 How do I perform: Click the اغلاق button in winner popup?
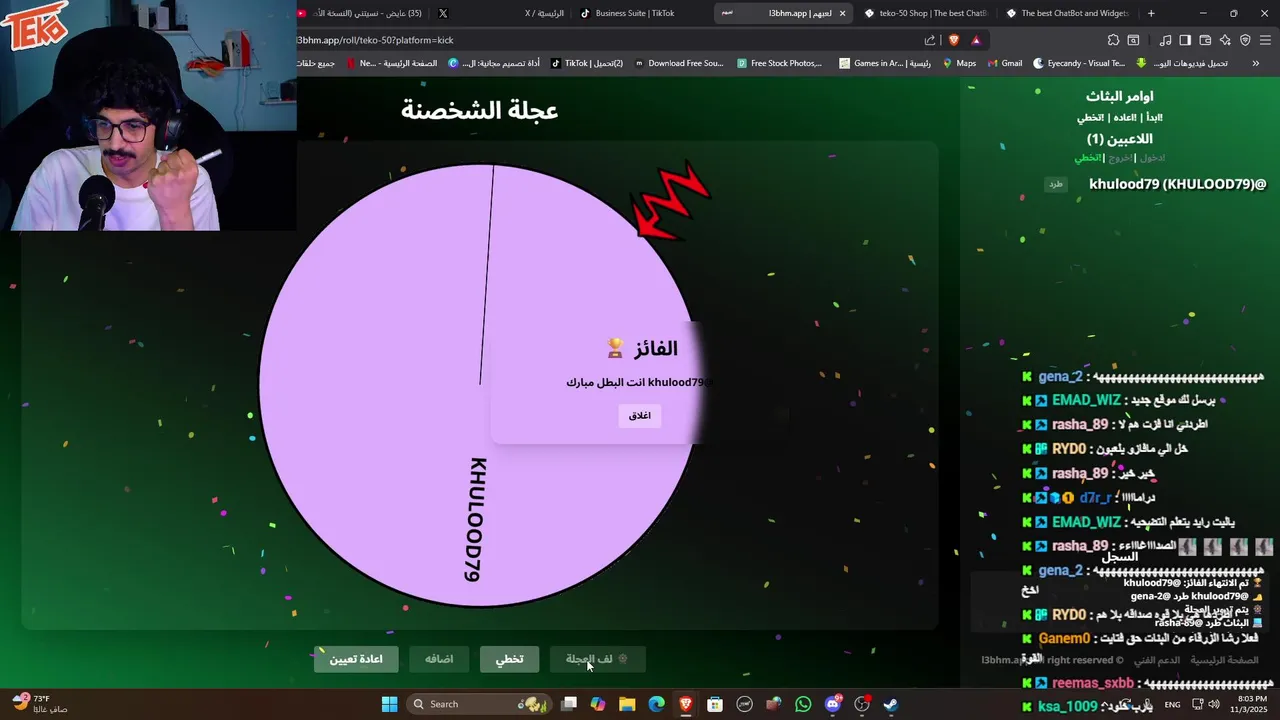(640, 415)
